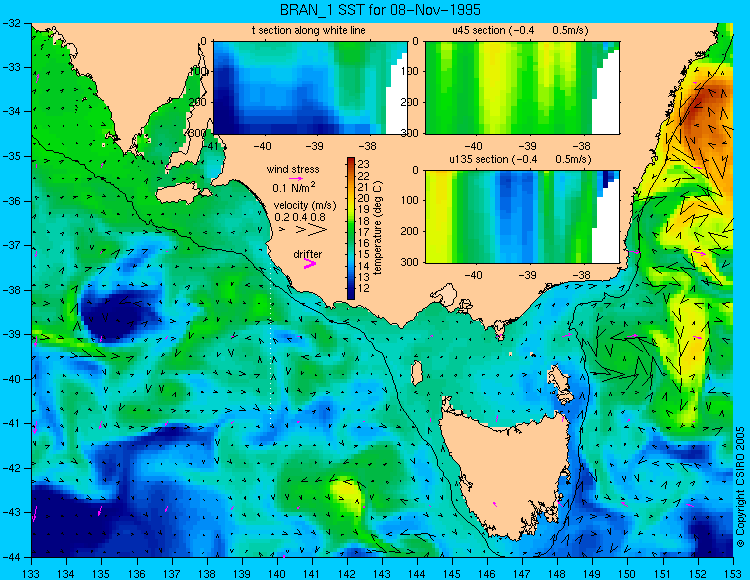Click the 'velocity (m/s)' legend label
The width and height of the screenshot is (750, 580).
(x=305, y=206)
